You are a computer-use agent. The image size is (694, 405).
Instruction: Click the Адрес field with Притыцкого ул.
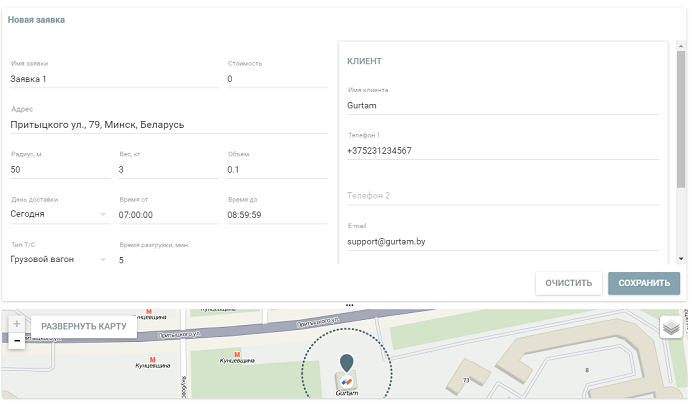coord(168,125)
